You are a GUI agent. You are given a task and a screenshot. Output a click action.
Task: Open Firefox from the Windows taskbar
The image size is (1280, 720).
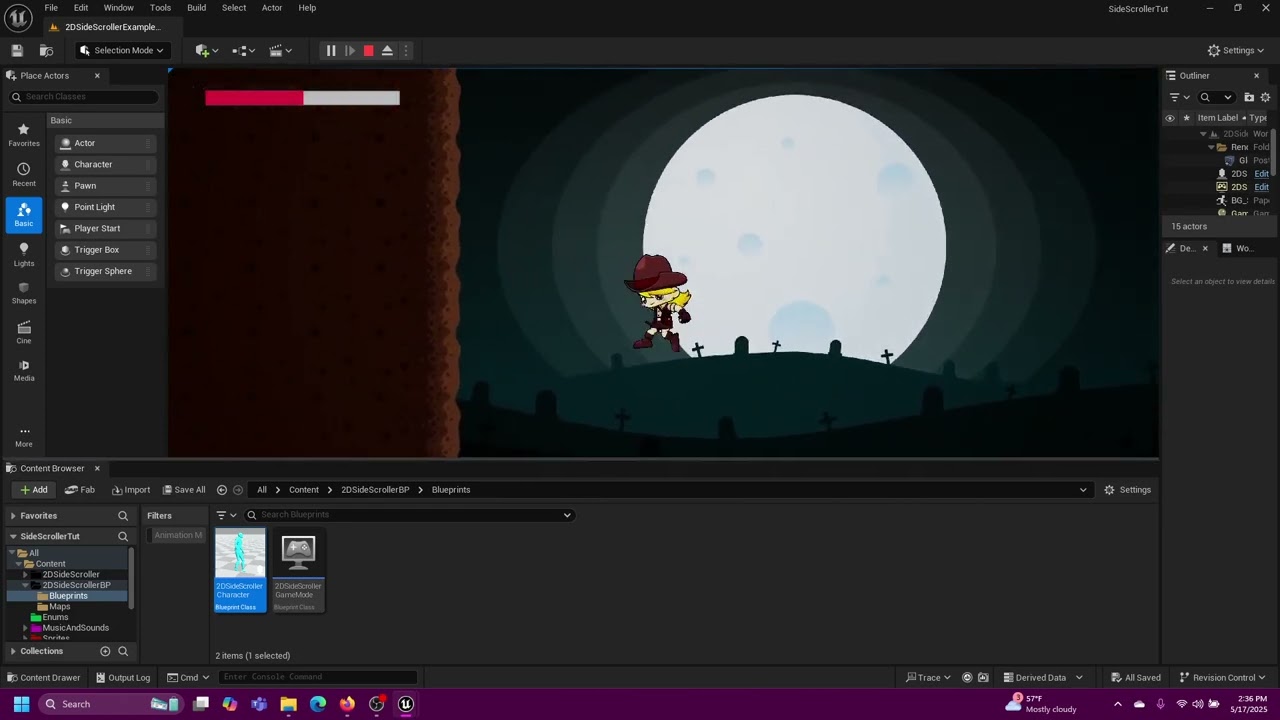(347, 704)
